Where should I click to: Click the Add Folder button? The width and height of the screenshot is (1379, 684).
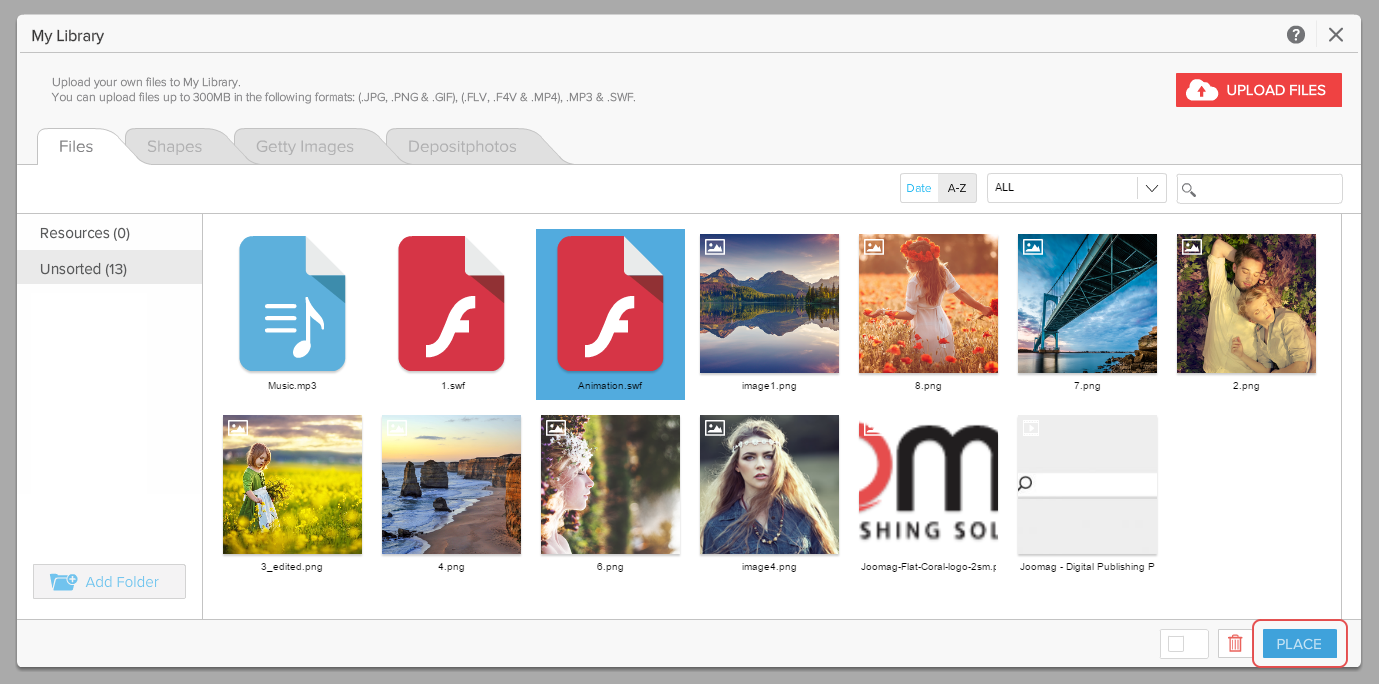click(x=109, y=582)
